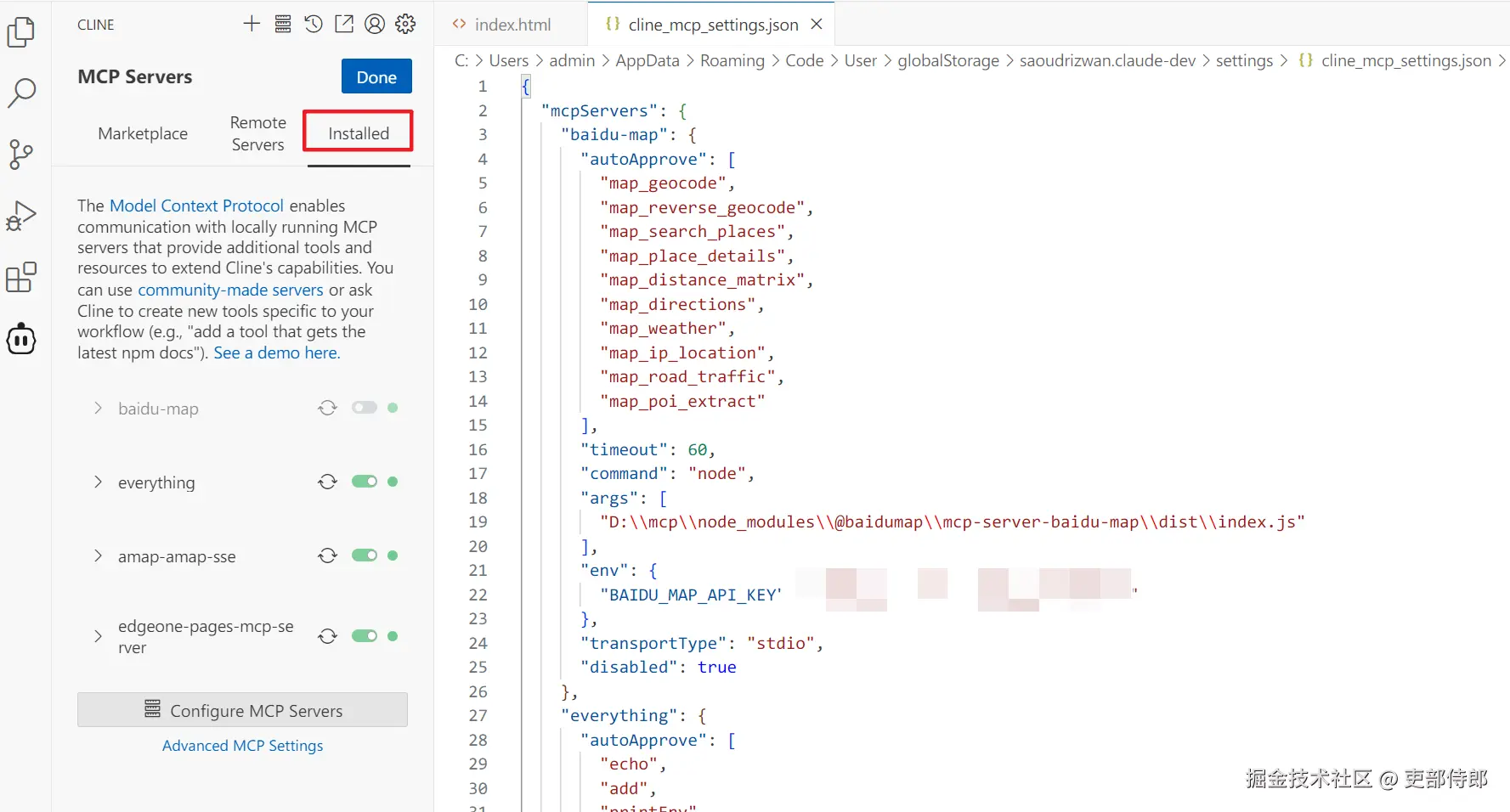Click the Roaming breadcrumb segment
Image resolution: width=1510 pixels, height=812 pixels.
click(x=732, y=60)
